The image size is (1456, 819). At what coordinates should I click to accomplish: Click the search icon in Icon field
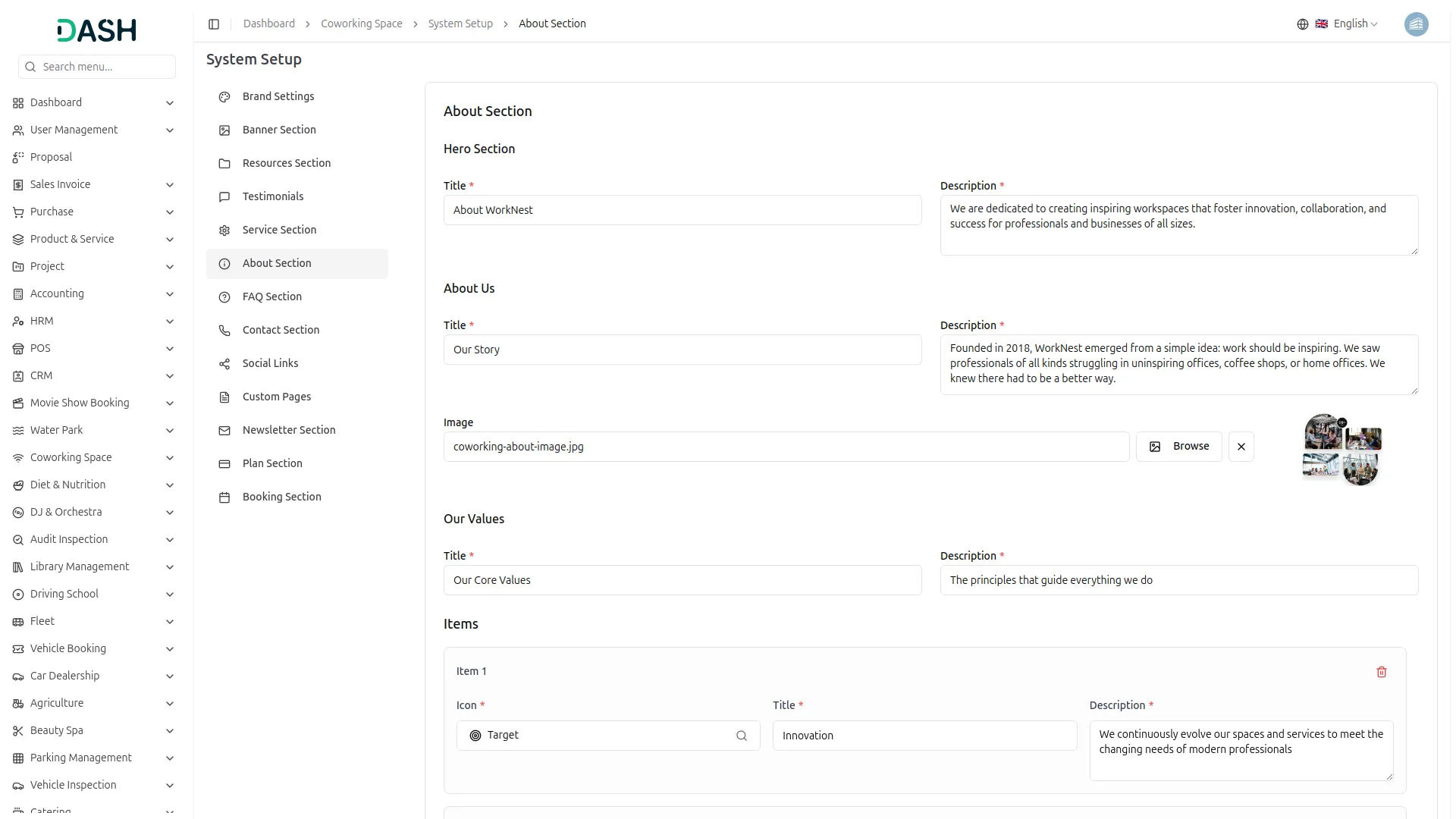tap(742, 736)
